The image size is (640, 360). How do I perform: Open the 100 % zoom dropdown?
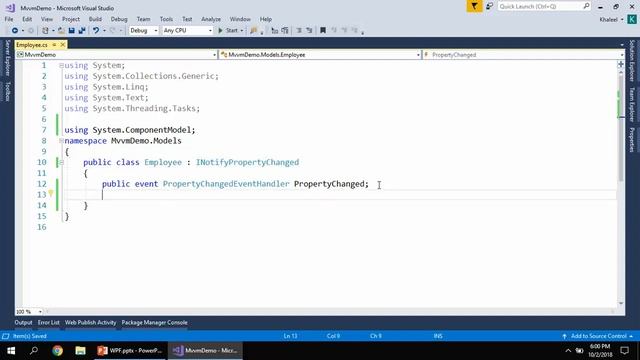(29, 312)
